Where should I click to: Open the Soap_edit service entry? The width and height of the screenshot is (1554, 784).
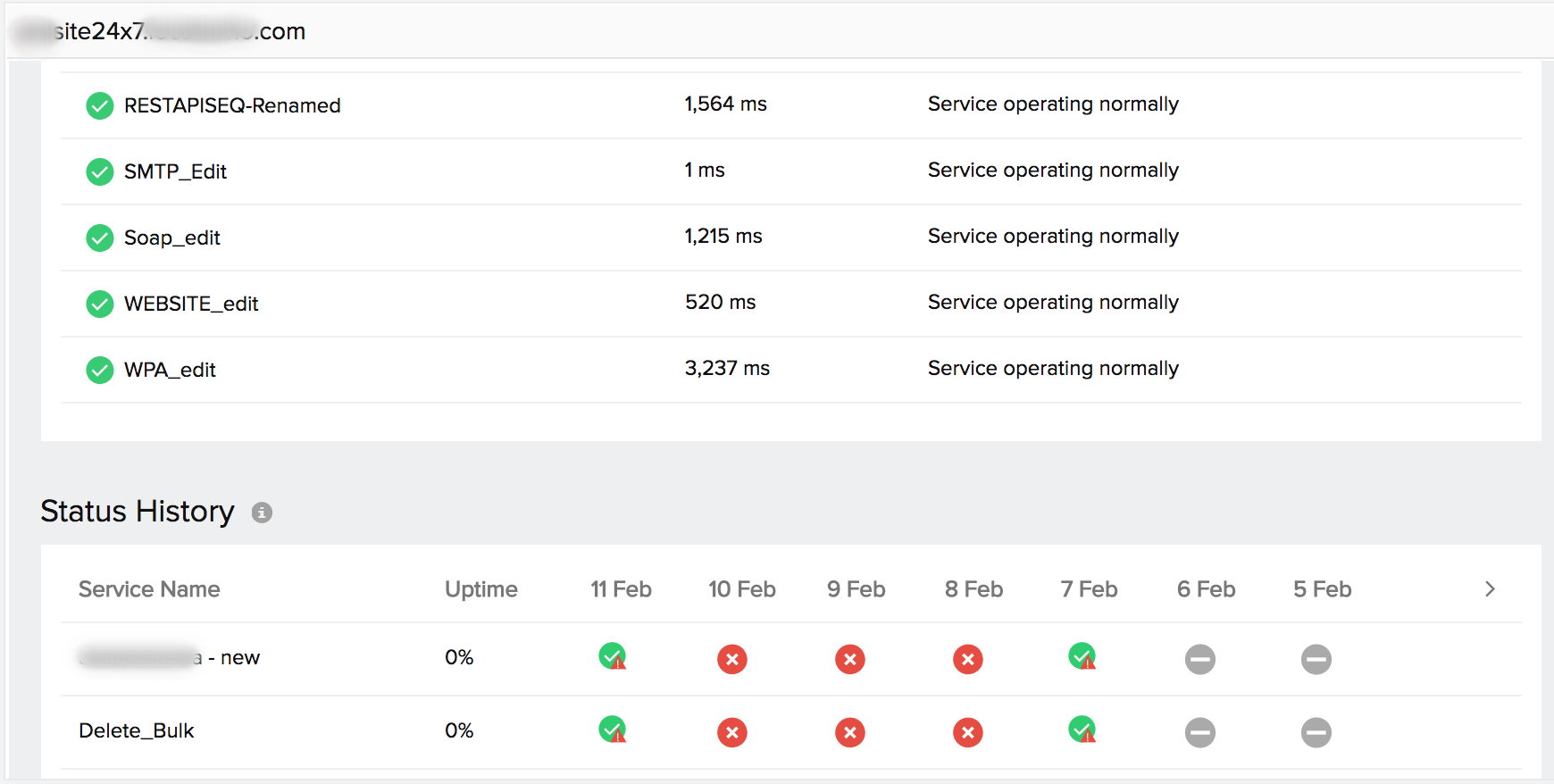pos(172,238)
